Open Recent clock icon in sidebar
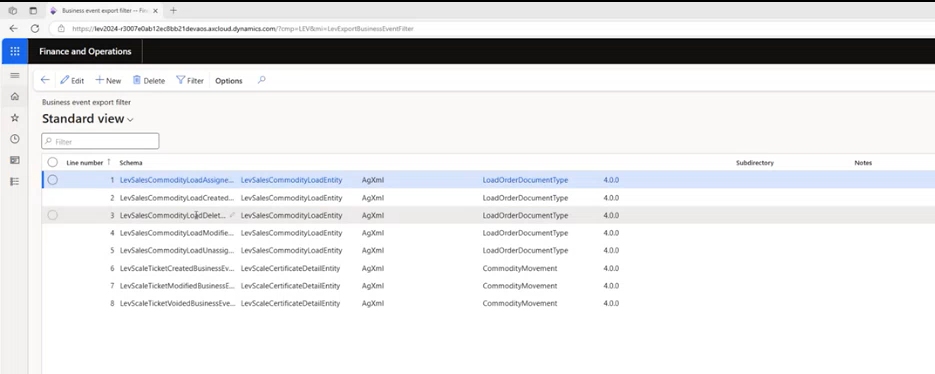Screen dimensions: 935x374 (x=15, y=139)
